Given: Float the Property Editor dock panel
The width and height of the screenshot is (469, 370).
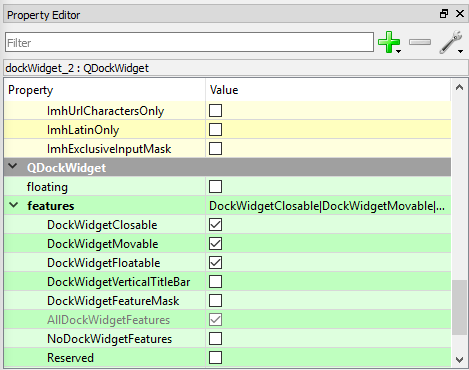Looking at the screenshot, I should (444, 14).
